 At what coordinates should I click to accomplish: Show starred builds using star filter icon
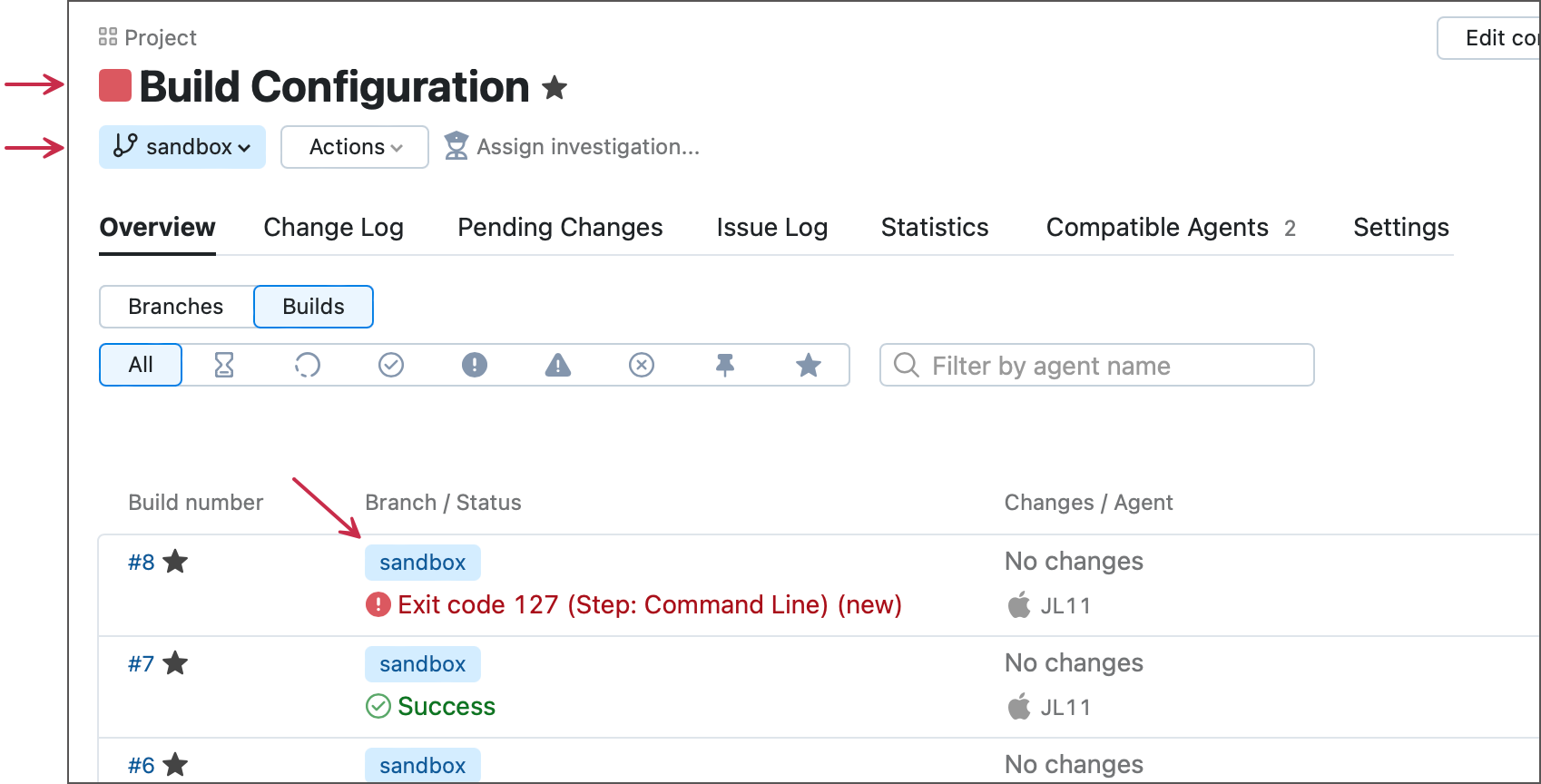809,365
